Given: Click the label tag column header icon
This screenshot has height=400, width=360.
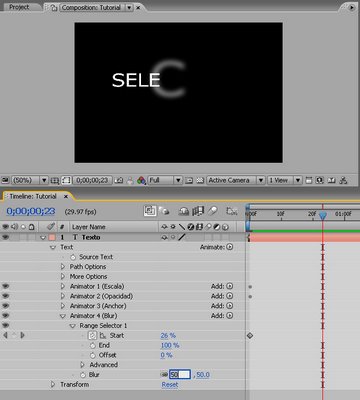Looking at the screenshot, I should click(50, 227).
